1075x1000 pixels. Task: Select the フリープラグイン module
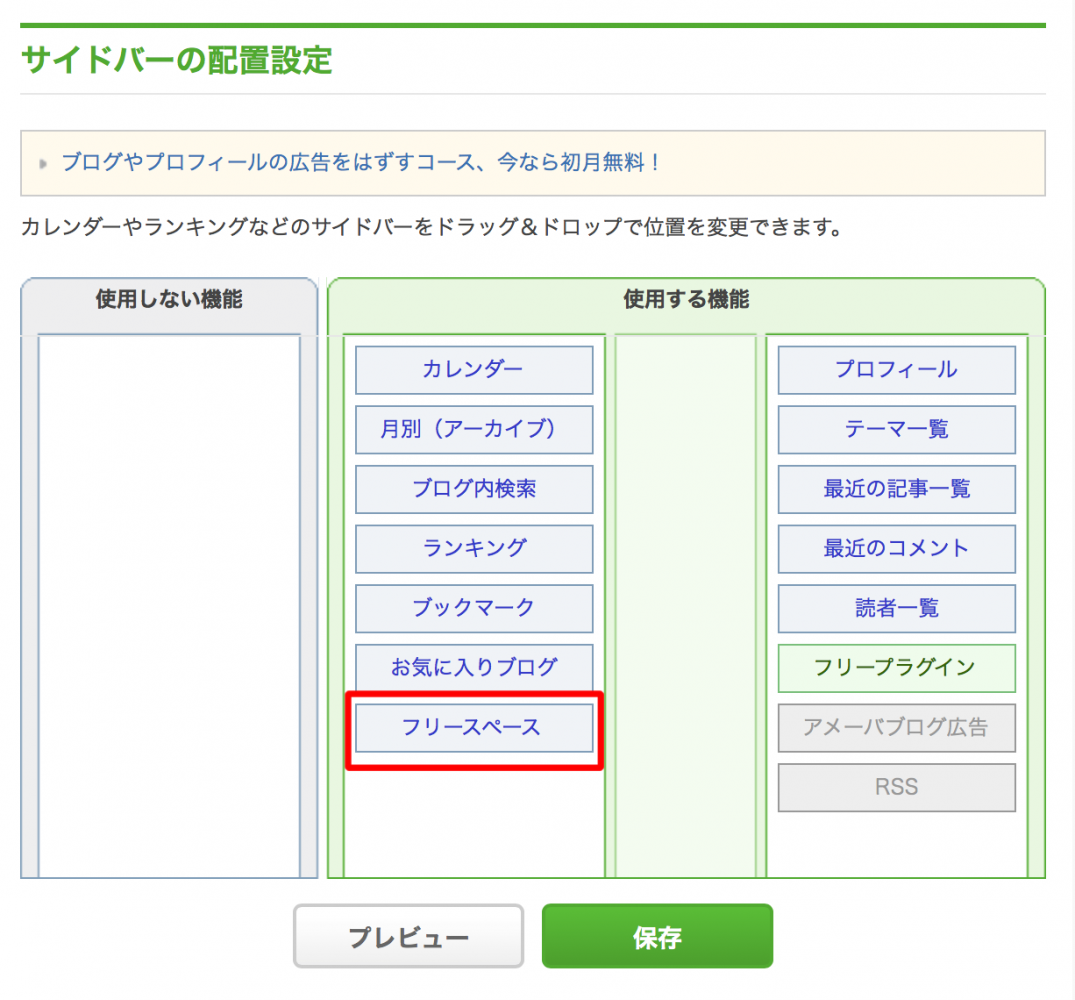click(x=896, y=668)
